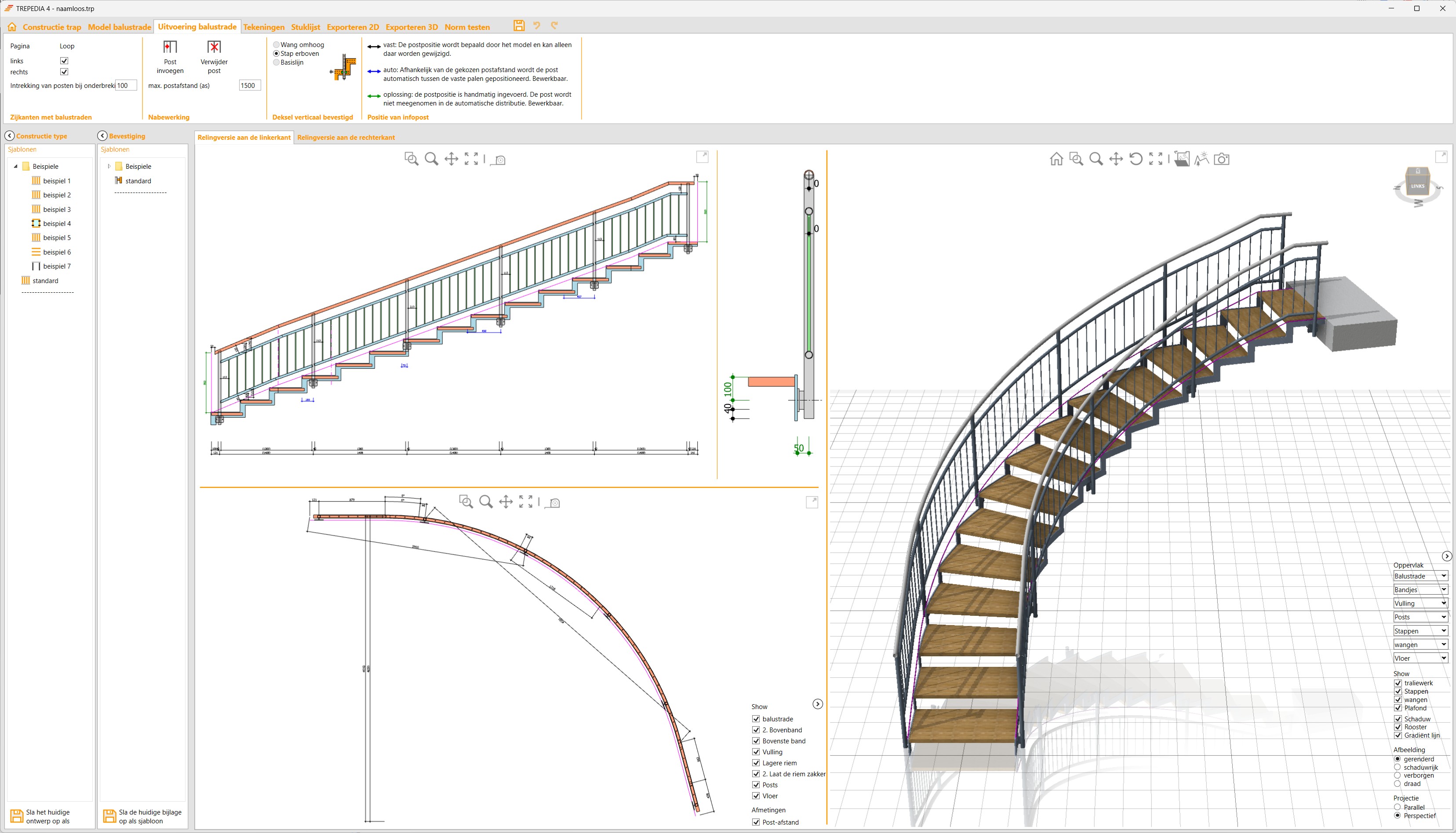Take a screenshot with the camera icon

click(x=1221, y=159)
